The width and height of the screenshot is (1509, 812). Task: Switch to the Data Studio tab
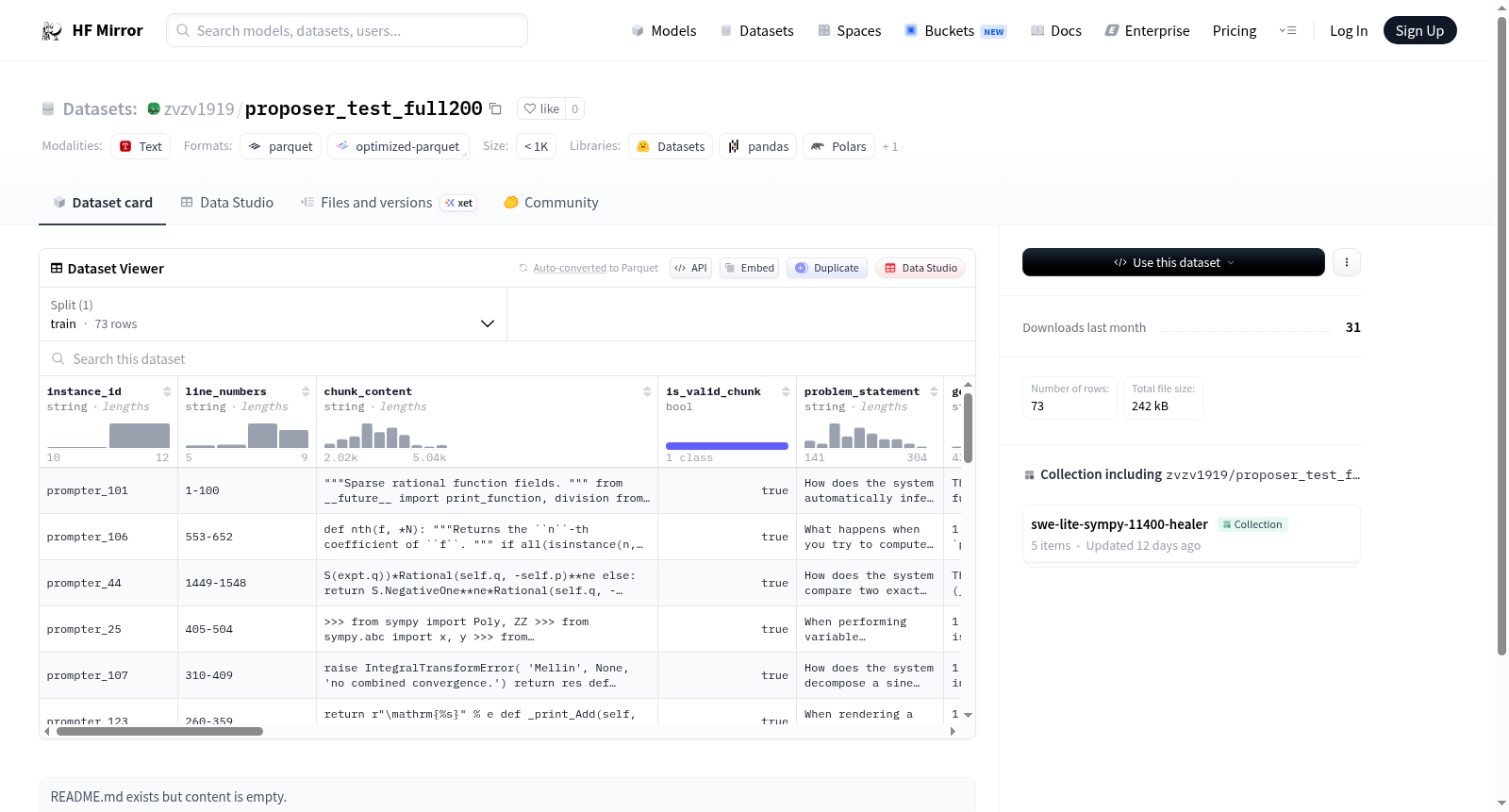(x=227, y=202)
